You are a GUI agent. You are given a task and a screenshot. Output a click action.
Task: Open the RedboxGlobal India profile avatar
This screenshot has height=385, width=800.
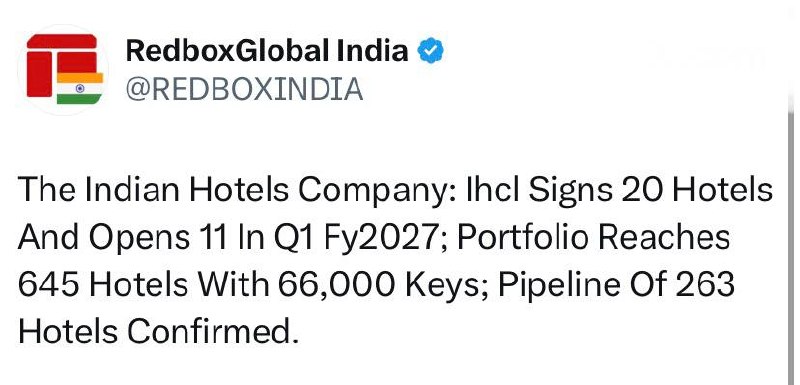click(63, 70)
